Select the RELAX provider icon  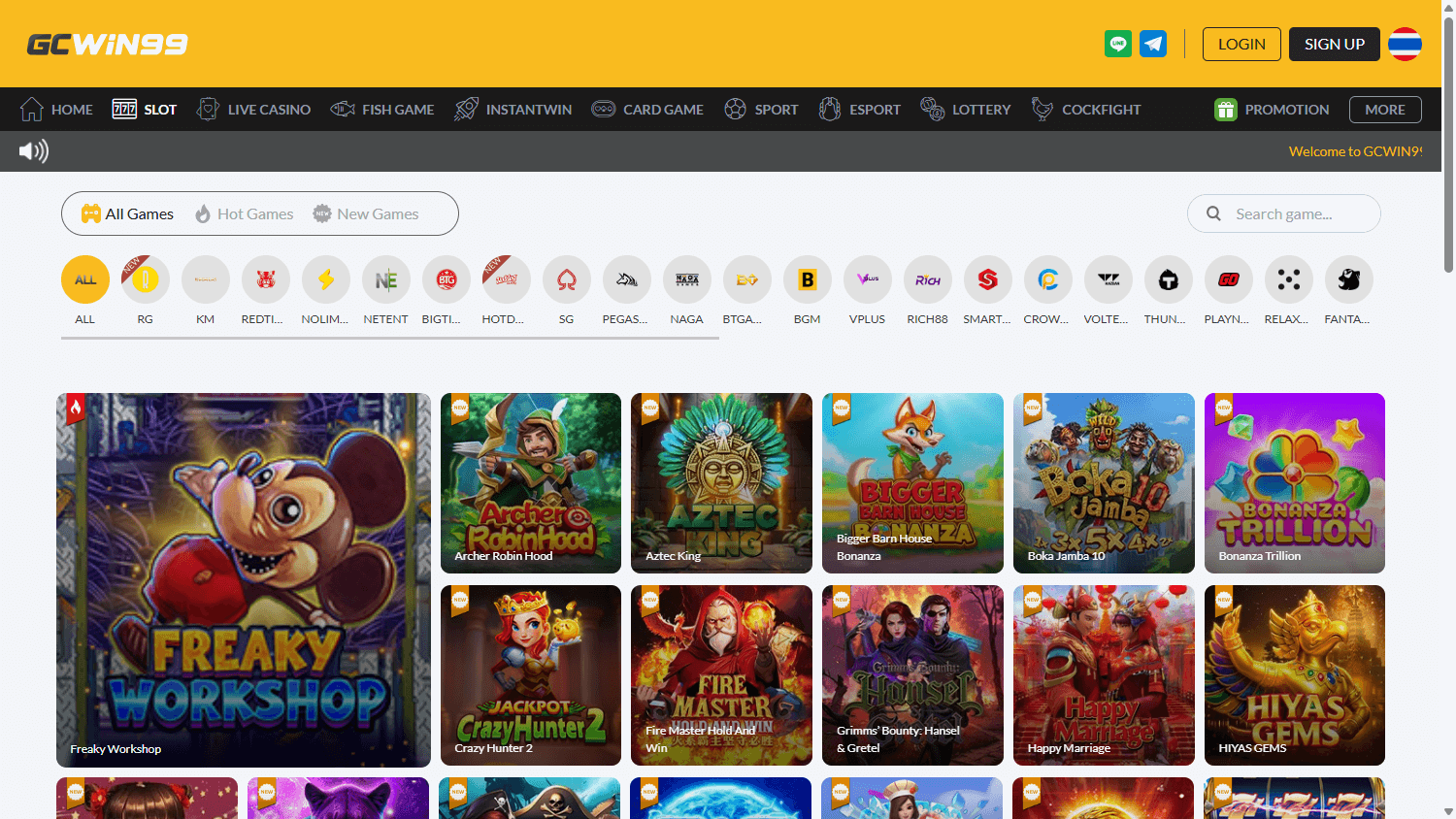coord(1288,279)
